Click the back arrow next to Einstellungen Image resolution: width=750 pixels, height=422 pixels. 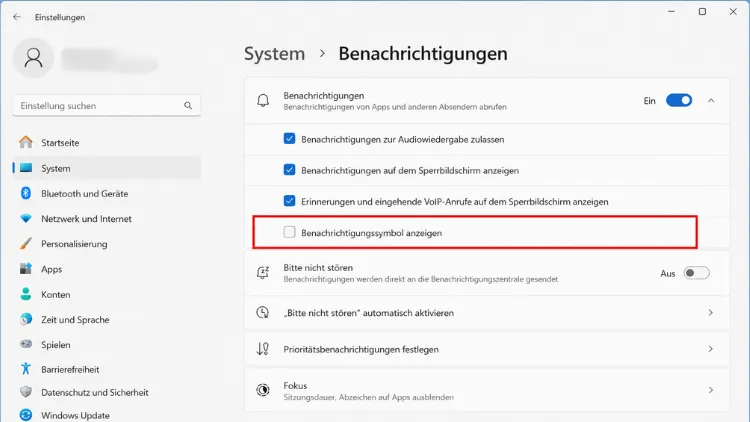click(x=17, y=17)
